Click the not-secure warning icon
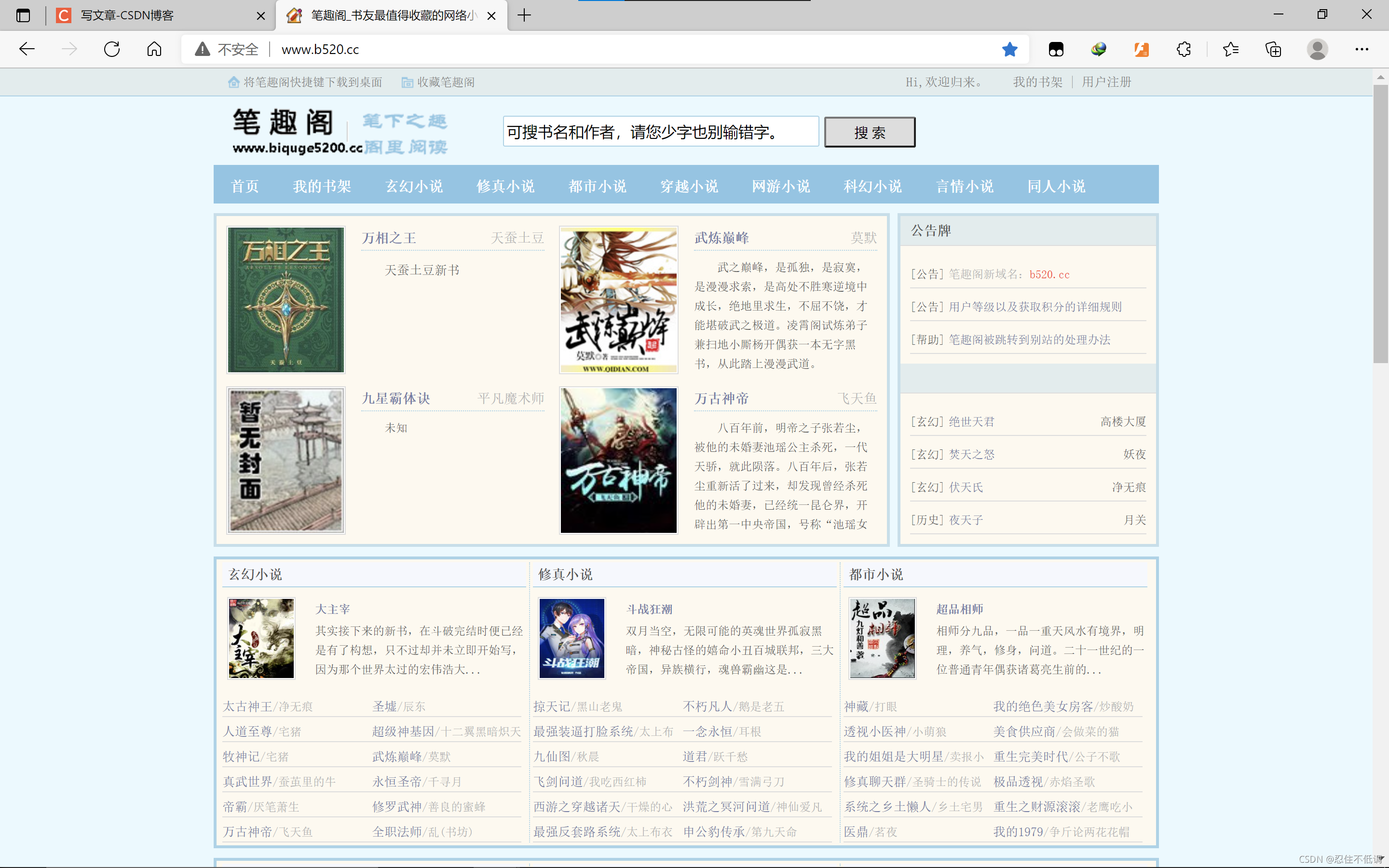This screenshot has height=868, width=1389. pos(202,49)
